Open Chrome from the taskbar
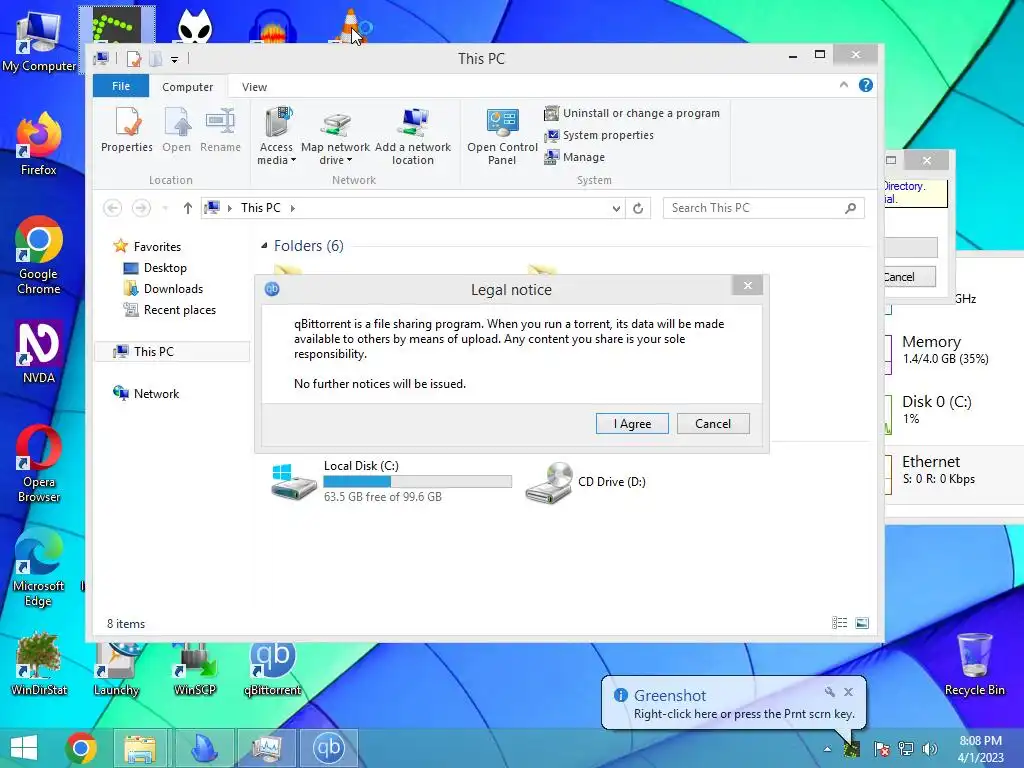Viewport: 1024px width, 768px height. point(81,748)
